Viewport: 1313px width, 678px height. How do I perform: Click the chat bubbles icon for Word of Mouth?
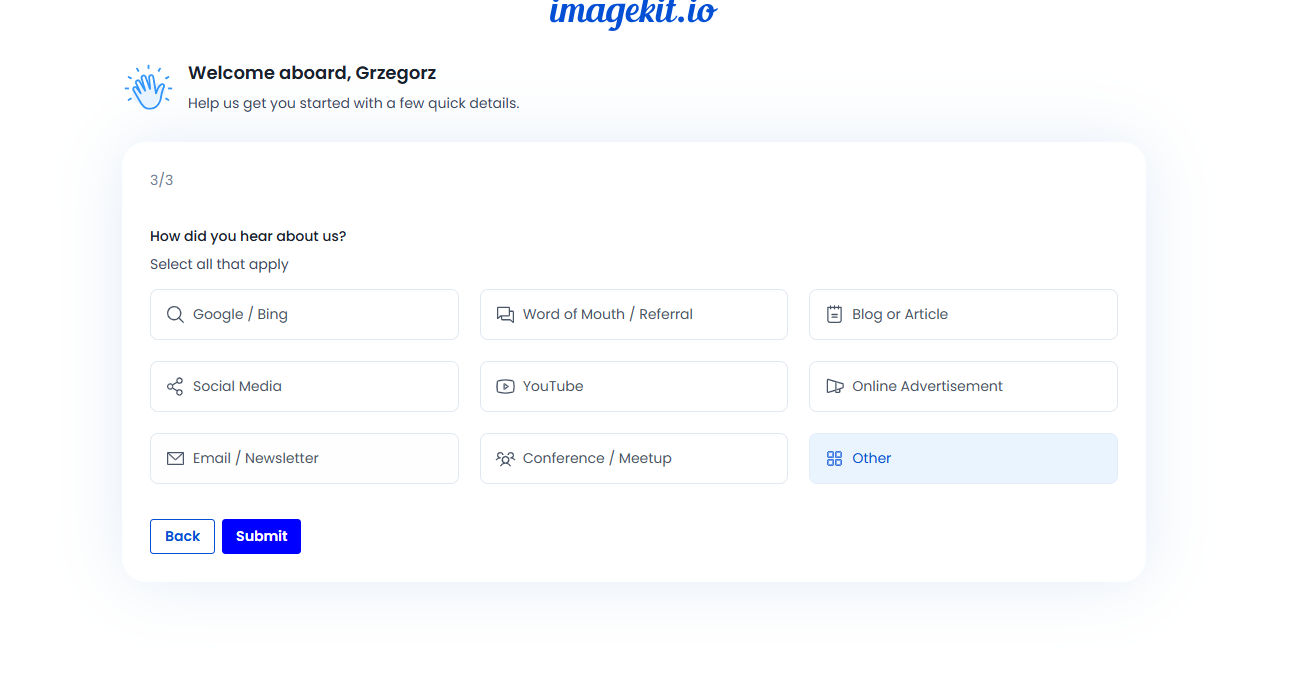click(x=505, y=314)
